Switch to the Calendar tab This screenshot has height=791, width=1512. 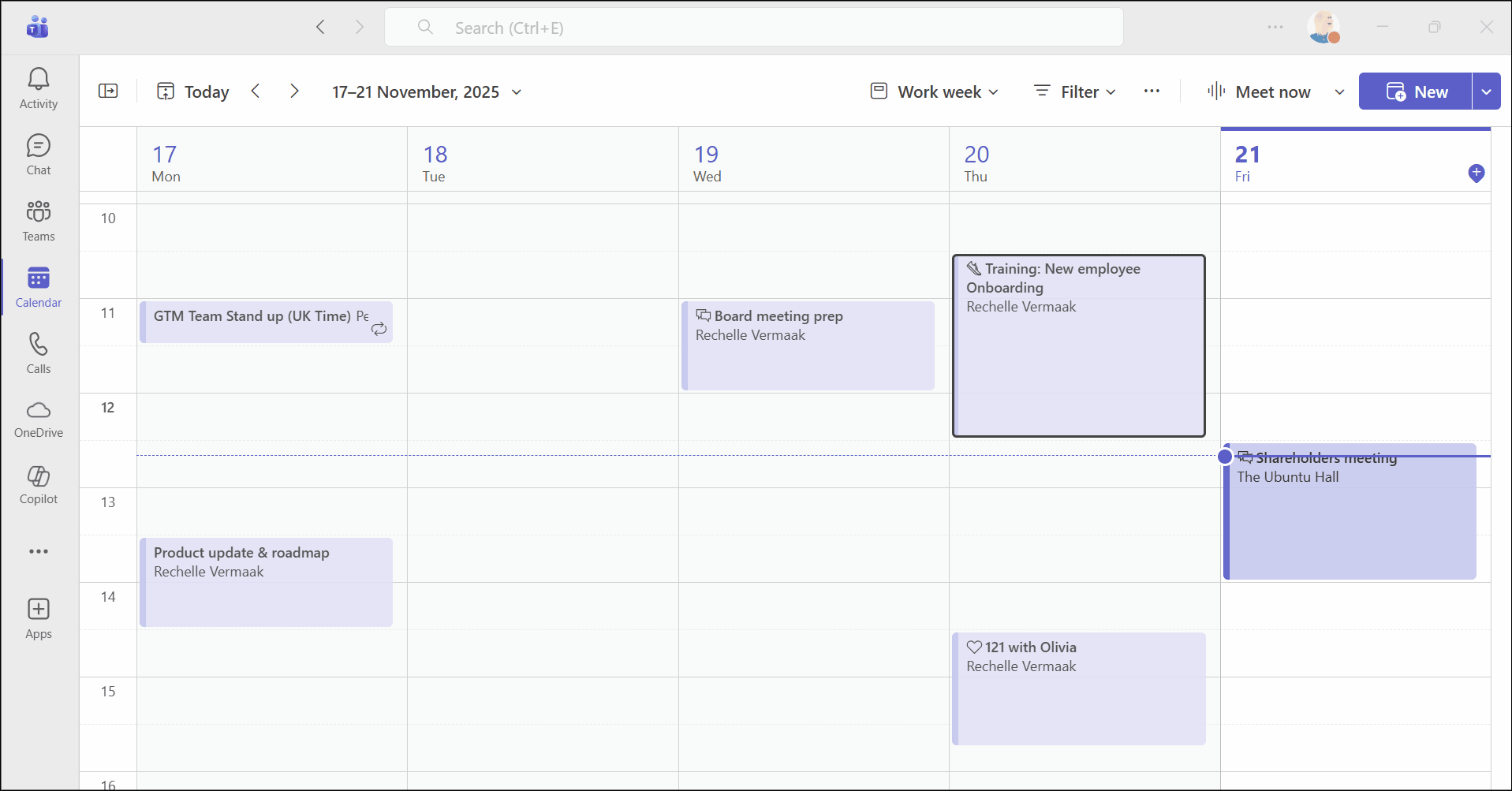coord(39,286)
